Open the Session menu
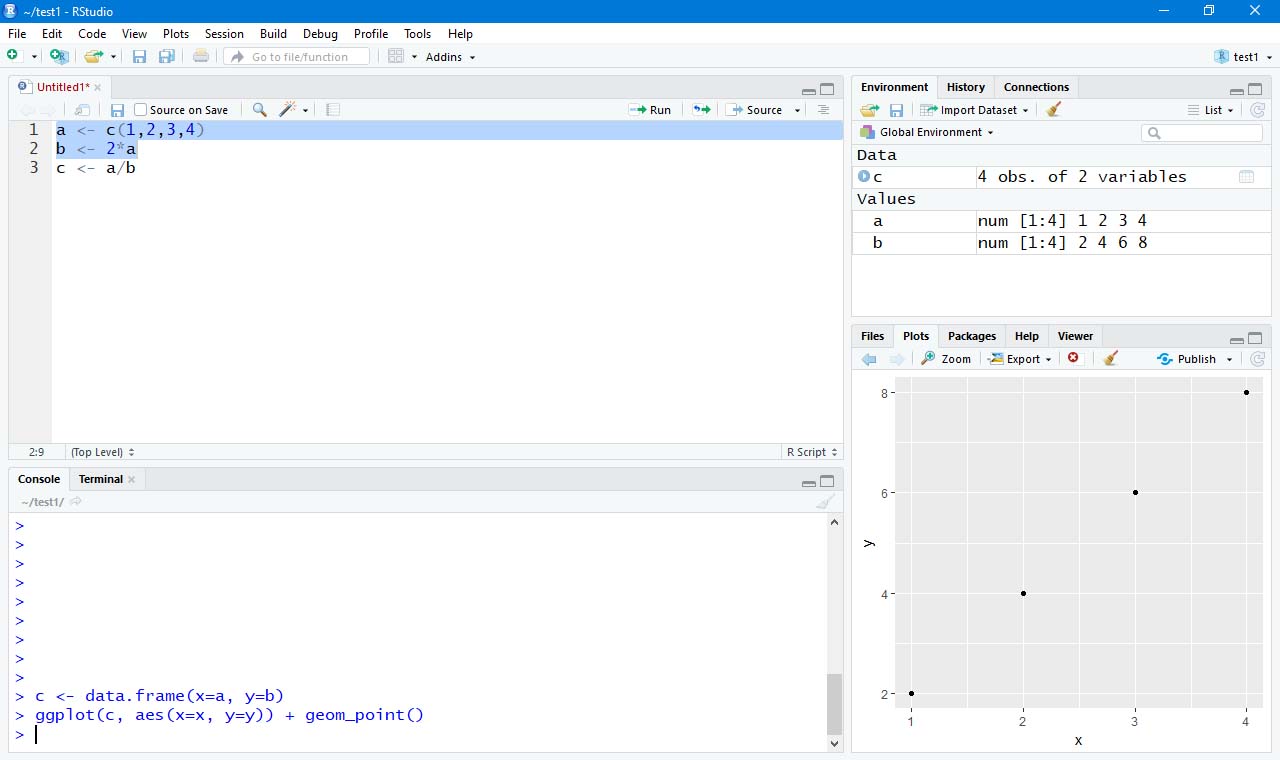Image resolution: width=1280 pixels, height=760 pixels. 224,34
